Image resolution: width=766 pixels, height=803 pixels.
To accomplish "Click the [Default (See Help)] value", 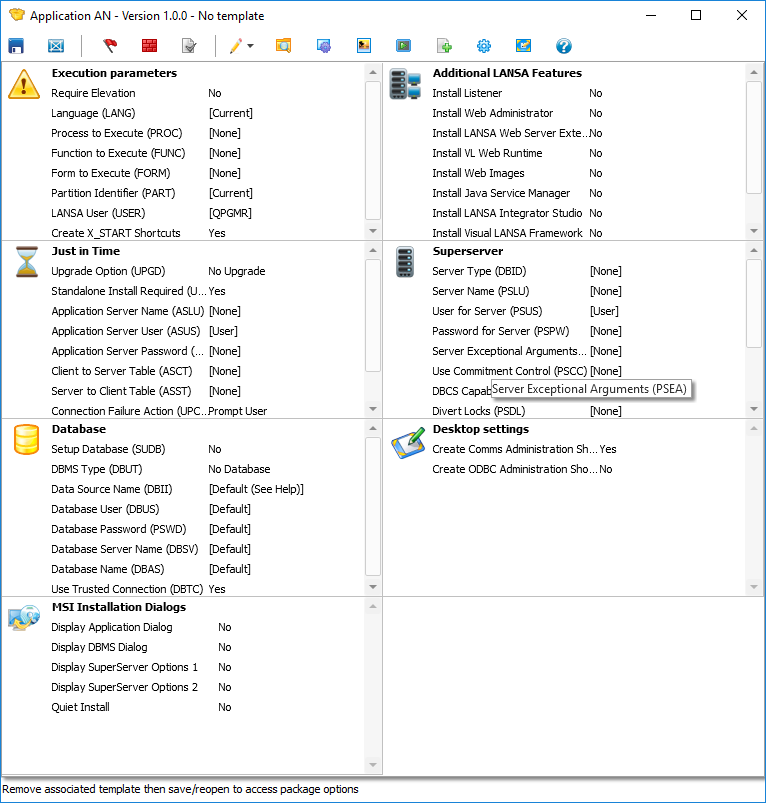I will pyautogui.click(x=256, y=489).
